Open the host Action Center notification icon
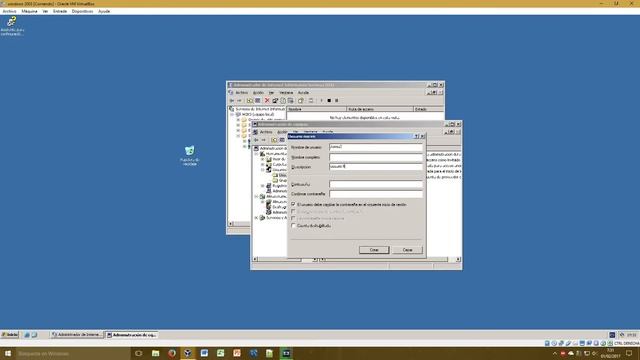Screen dimensions: 640x360 (x=629, y=353)
